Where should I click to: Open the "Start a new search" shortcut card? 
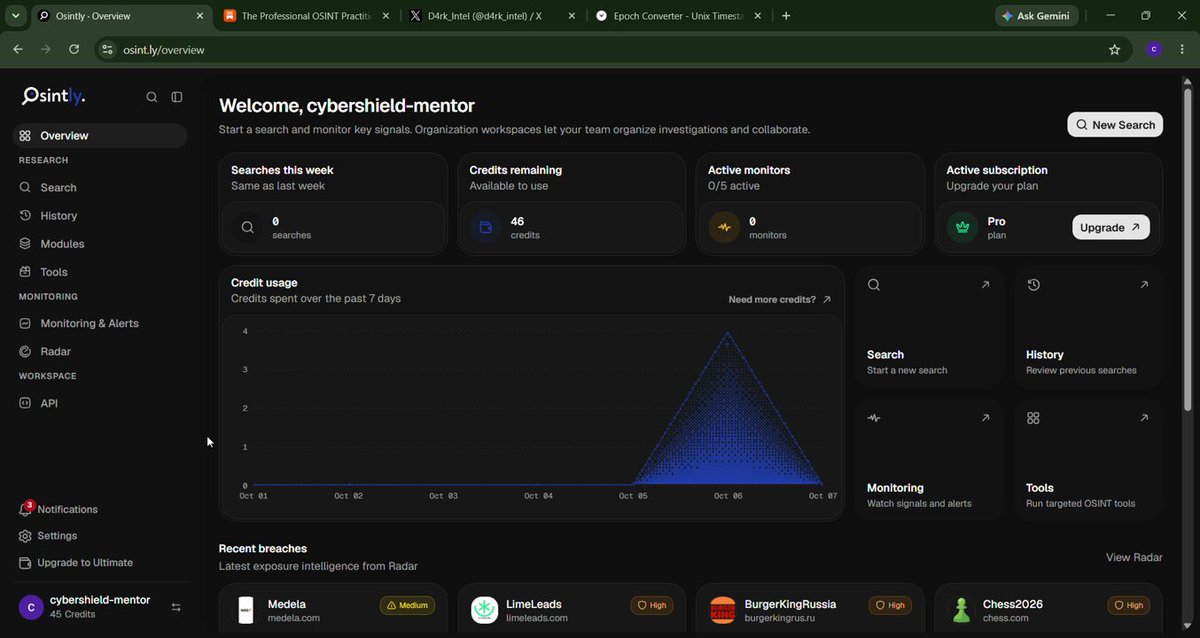pyautogui.click(x=929, y=328)
